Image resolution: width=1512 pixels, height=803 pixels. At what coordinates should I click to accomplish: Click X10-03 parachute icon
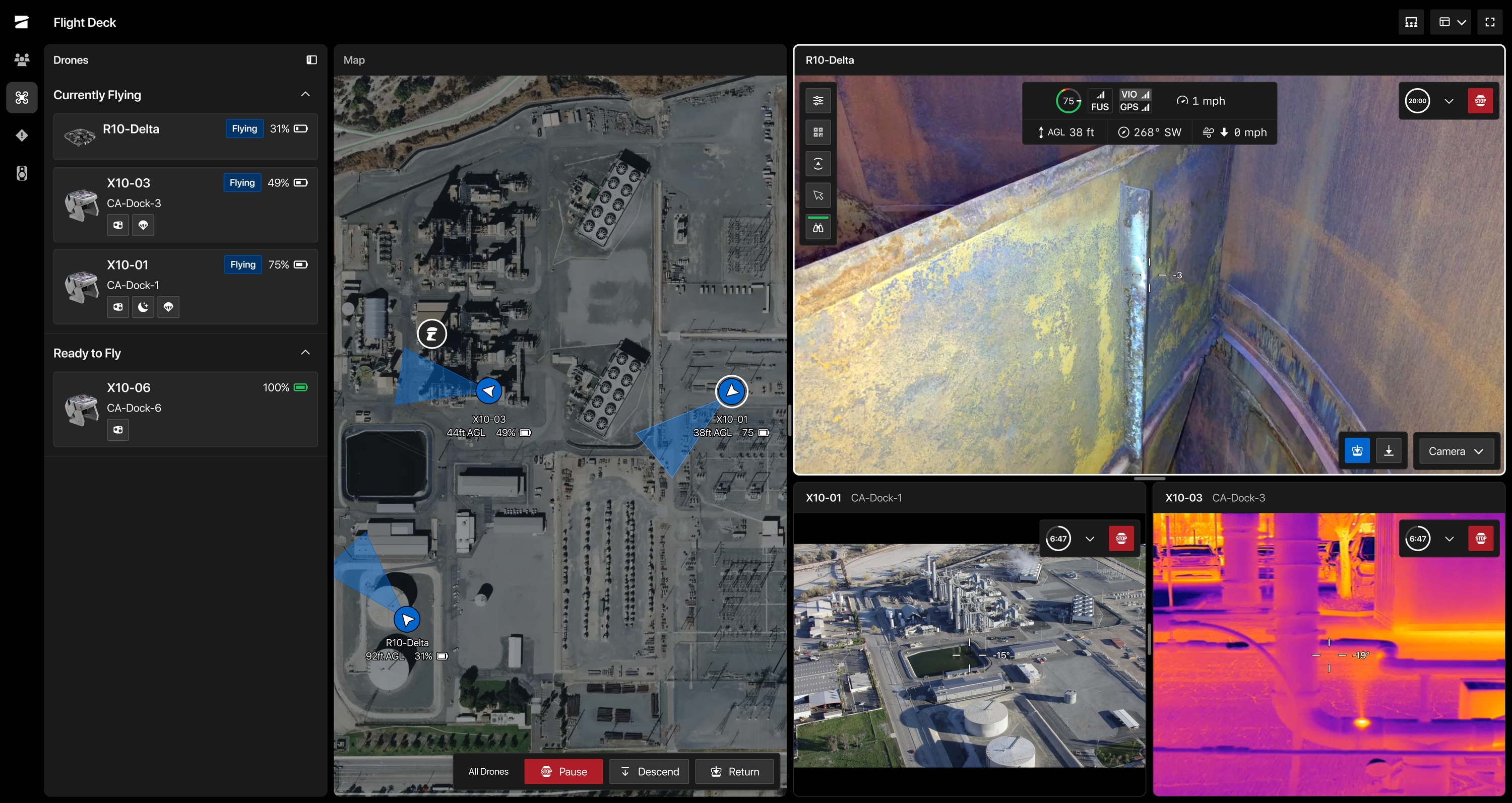coord(143,225)
